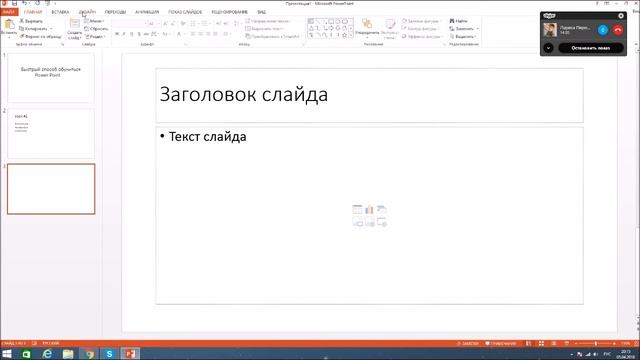Viewport: 640px width, 360px height.
Task: Click the Save icon in quick access toolbar
Action: (x=14, y=3)
